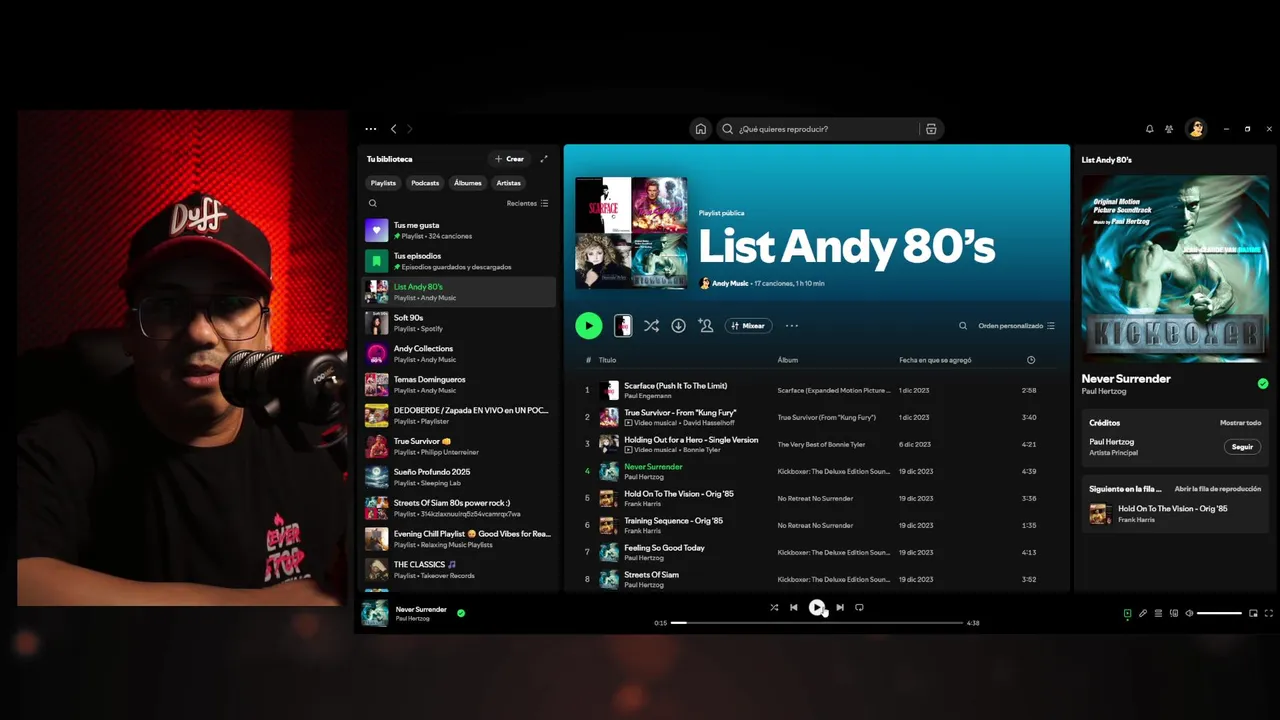Open queued Hold On To The Vision in Siguiente
Screen dimensions: 1280x720
click(1175, 514)
